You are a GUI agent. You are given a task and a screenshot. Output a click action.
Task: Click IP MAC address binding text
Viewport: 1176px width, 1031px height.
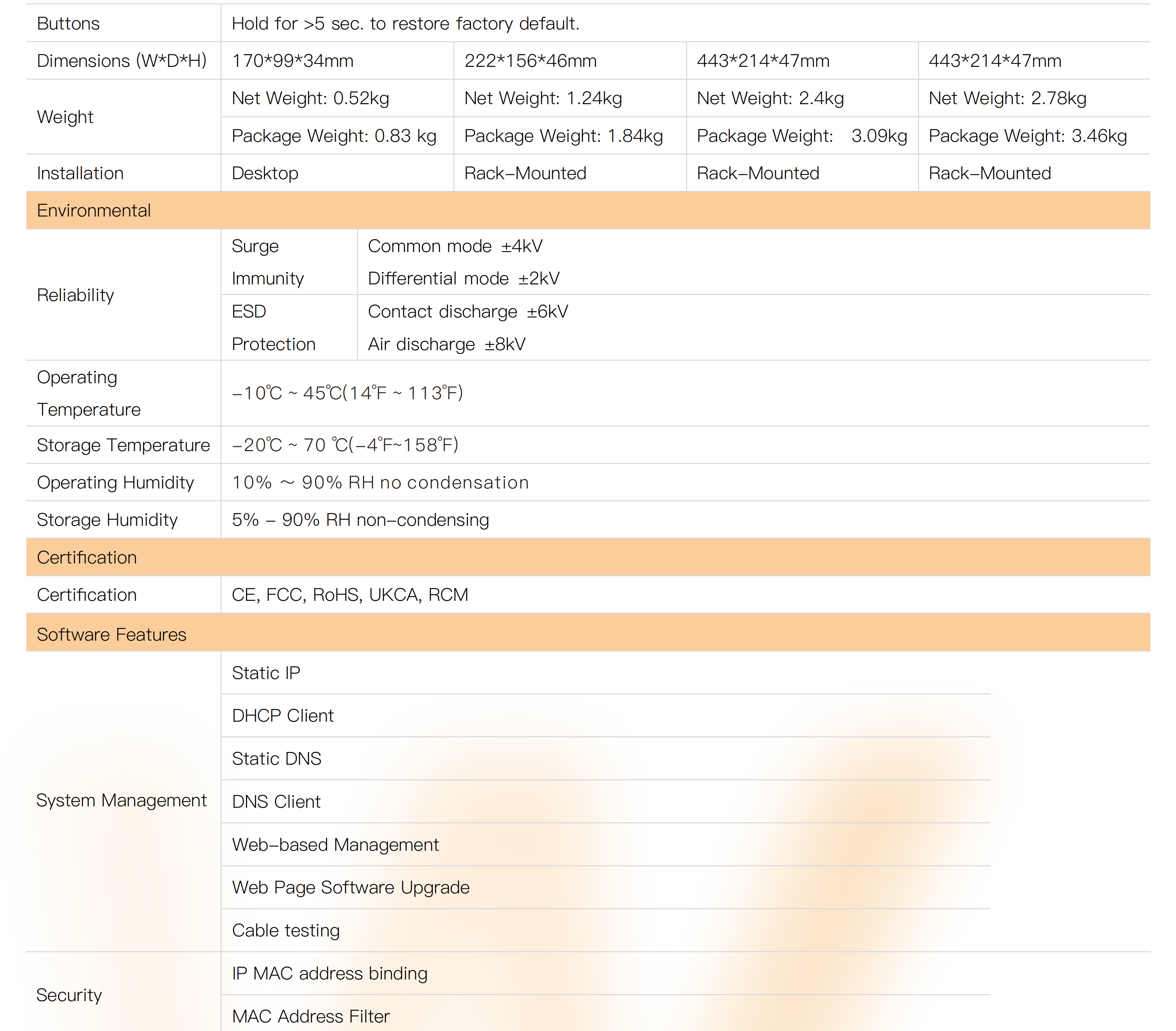pos(329,973)
